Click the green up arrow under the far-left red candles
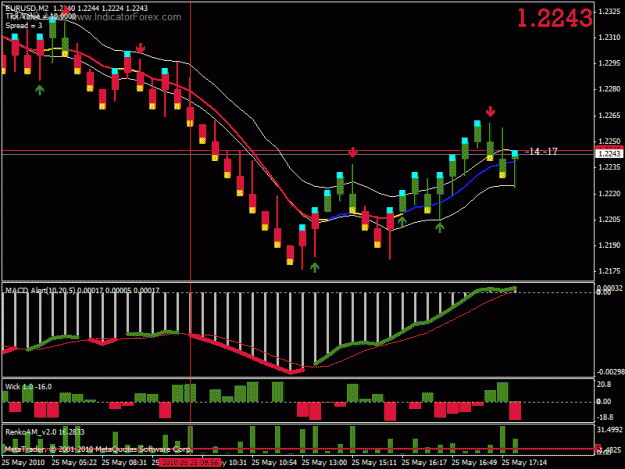Screen dimensions: 625x469 [x=39, y=90]
